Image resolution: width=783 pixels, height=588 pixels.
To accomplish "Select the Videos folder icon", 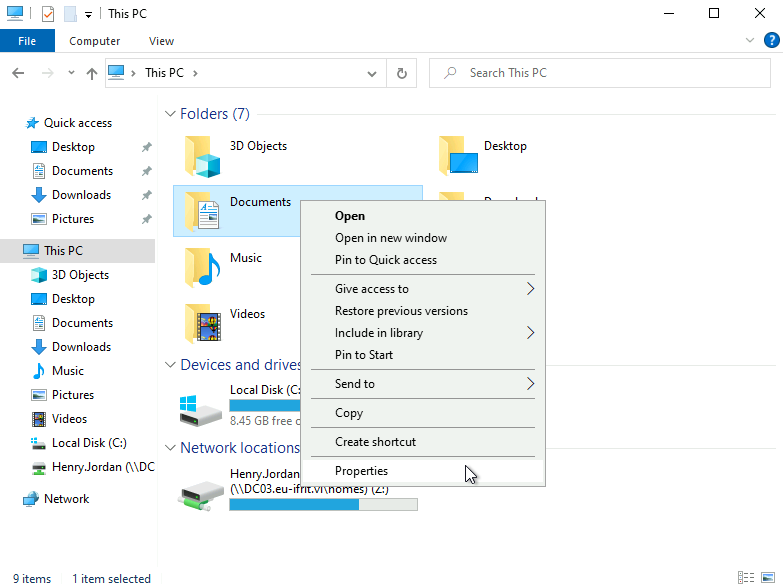I will click(x=202, y=324).
